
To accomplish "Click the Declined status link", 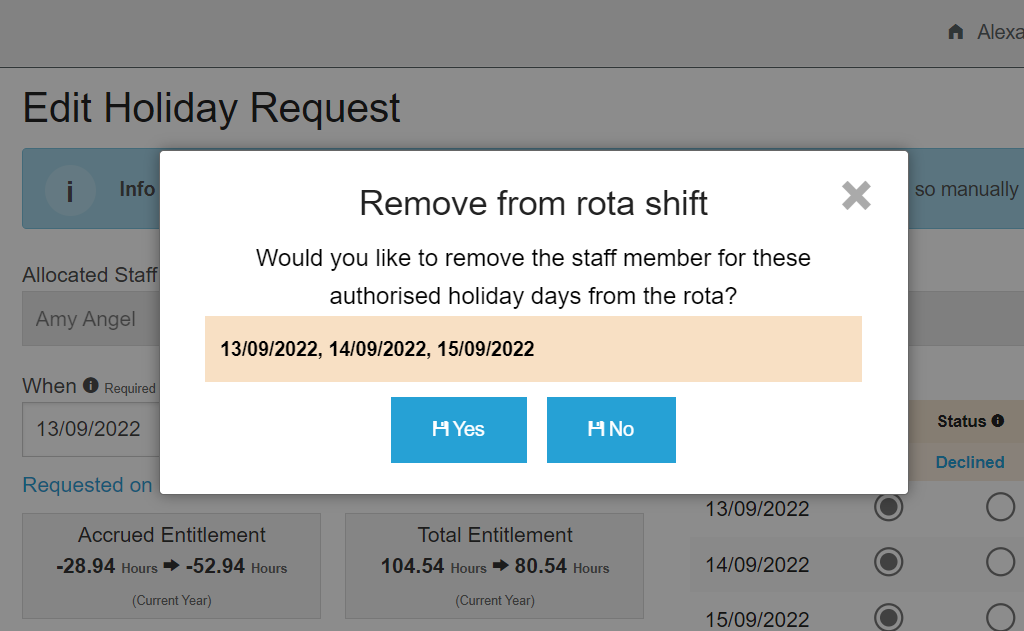I will tap(969, 462).
